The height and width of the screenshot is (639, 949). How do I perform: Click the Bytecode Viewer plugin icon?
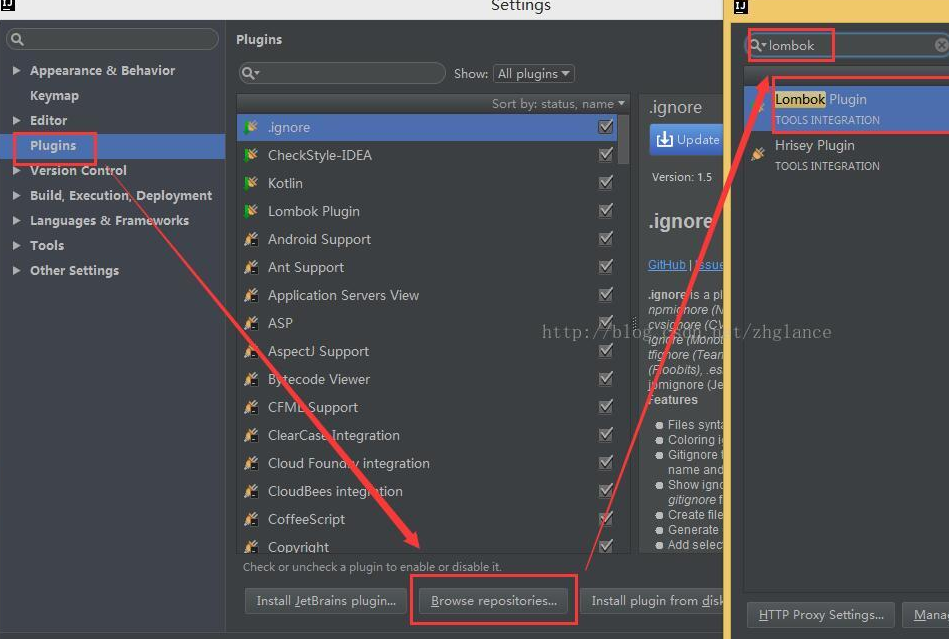251,379
